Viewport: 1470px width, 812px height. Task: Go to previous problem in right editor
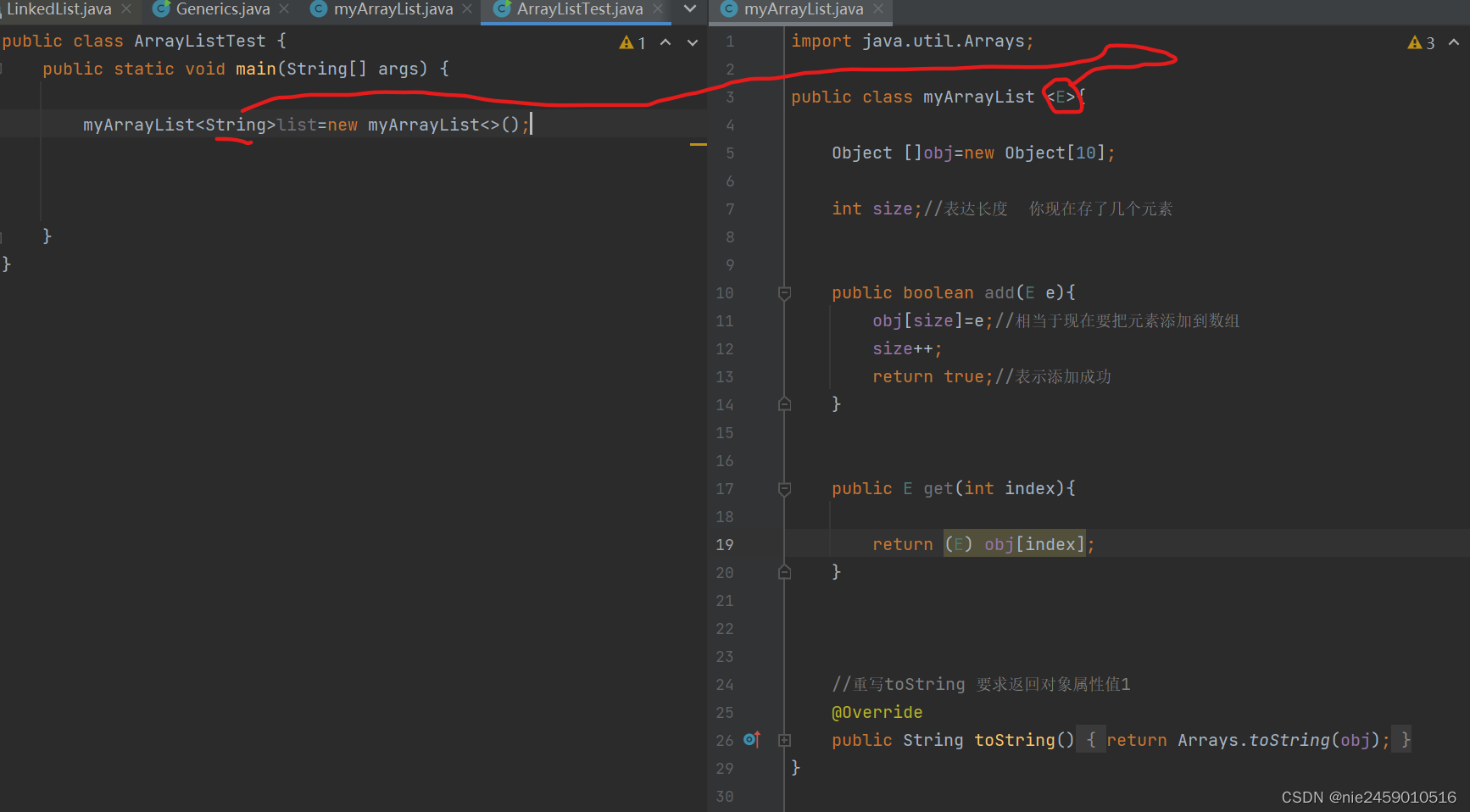1454,42
